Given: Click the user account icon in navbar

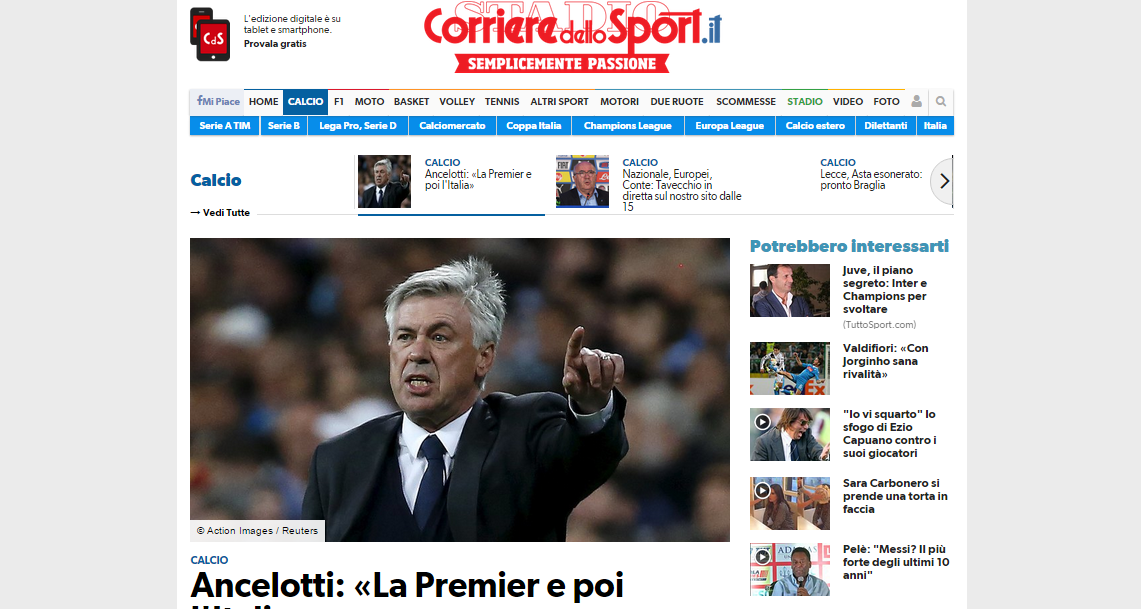Looking at the screenshot, I should [x=916, y=101].
